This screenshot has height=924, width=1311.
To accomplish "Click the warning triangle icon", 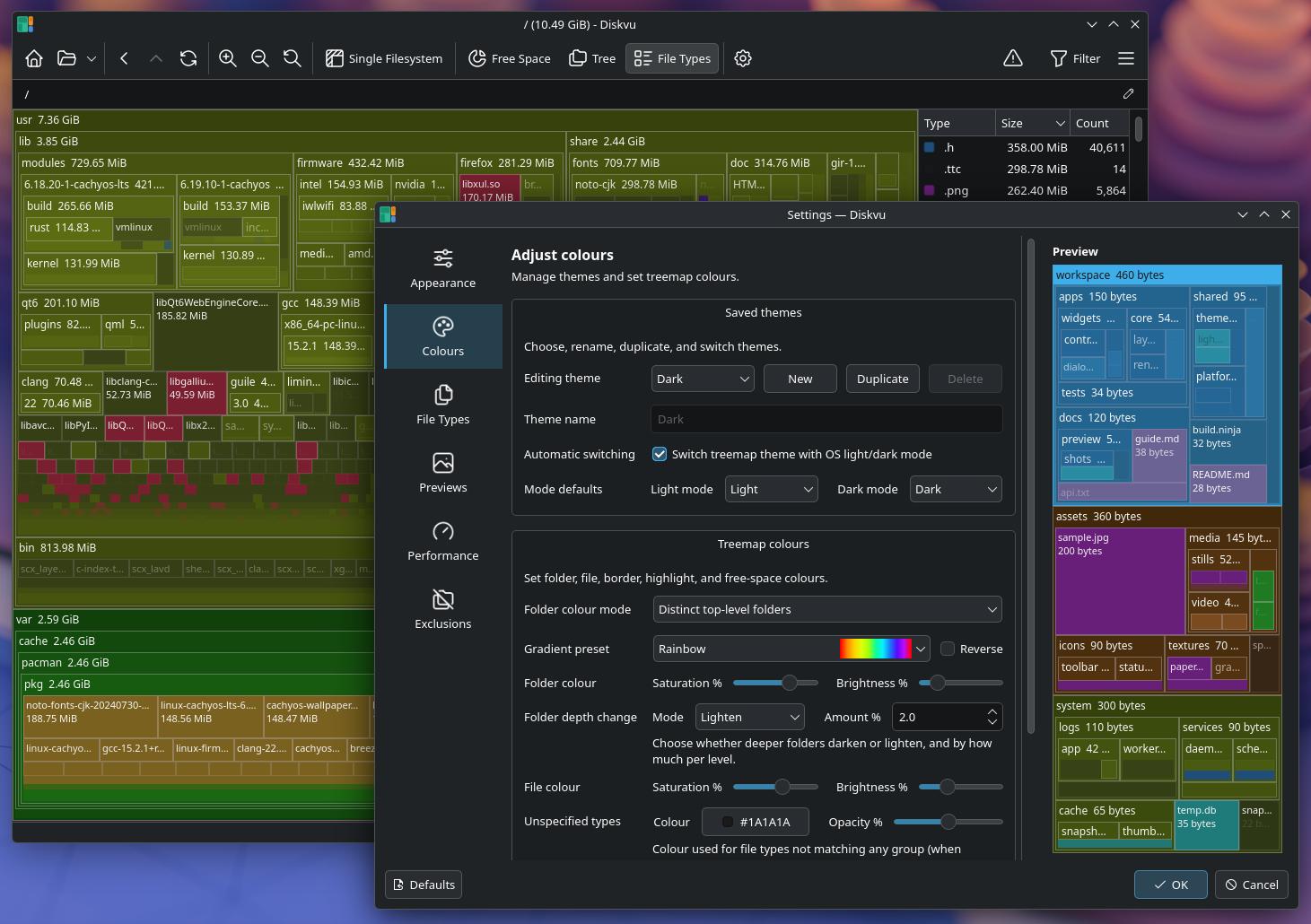I will 1013,58.
